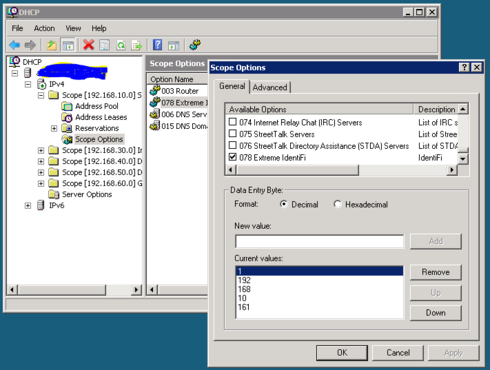Click the action pane toolbar icon

click(x=174, y=45)
